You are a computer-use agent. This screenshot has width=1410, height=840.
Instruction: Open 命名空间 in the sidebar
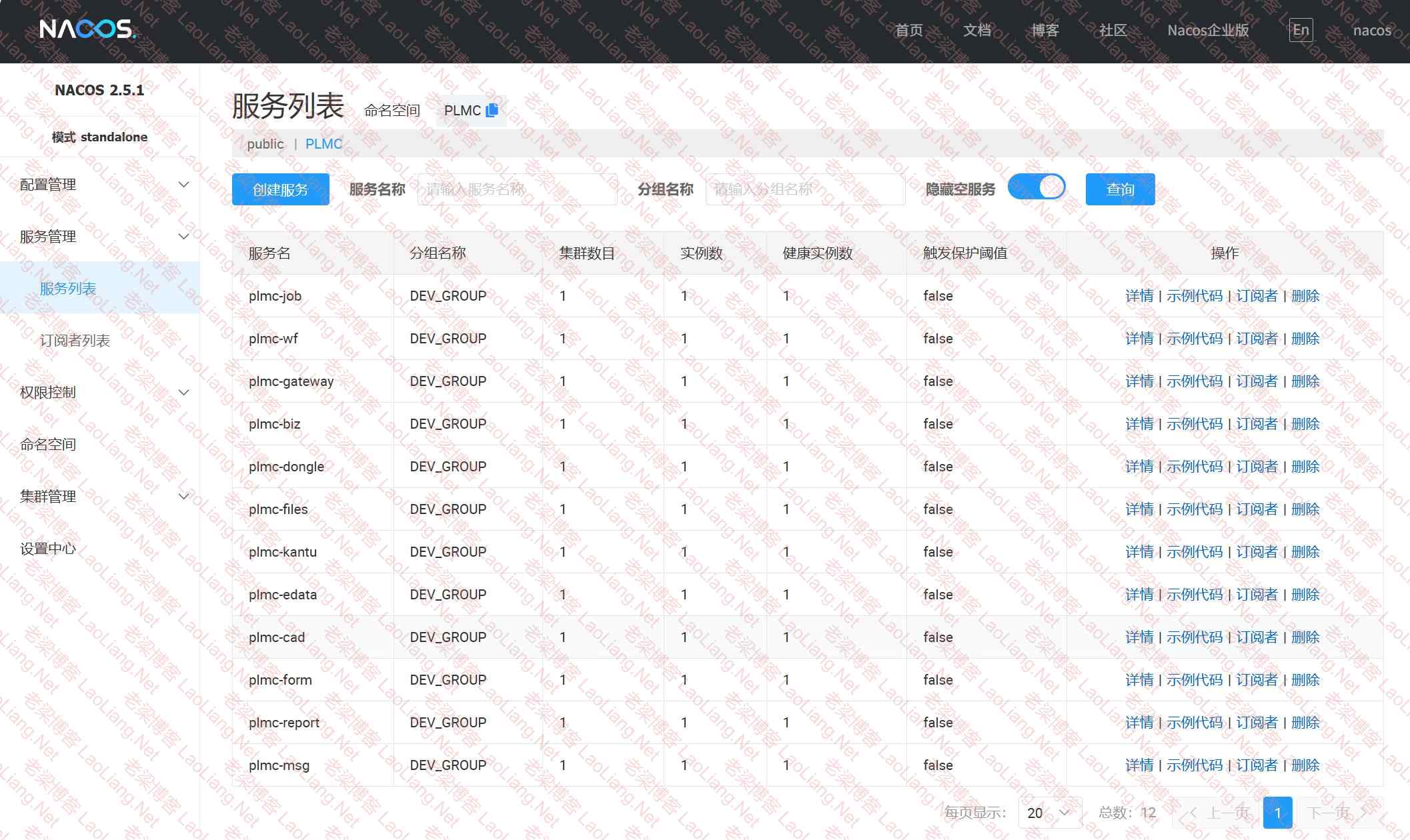click(48, 445)
